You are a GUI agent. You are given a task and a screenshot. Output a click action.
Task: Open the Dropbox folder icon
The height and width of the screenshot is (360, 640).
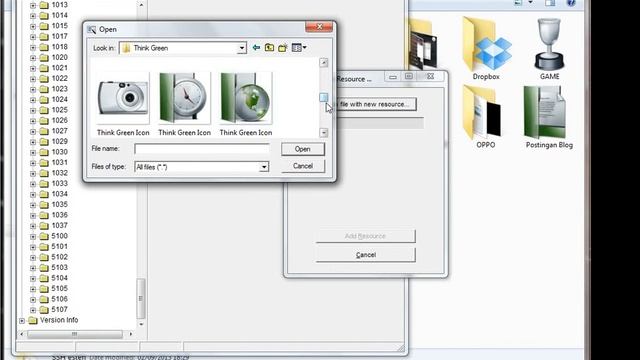tap(486, 45)
